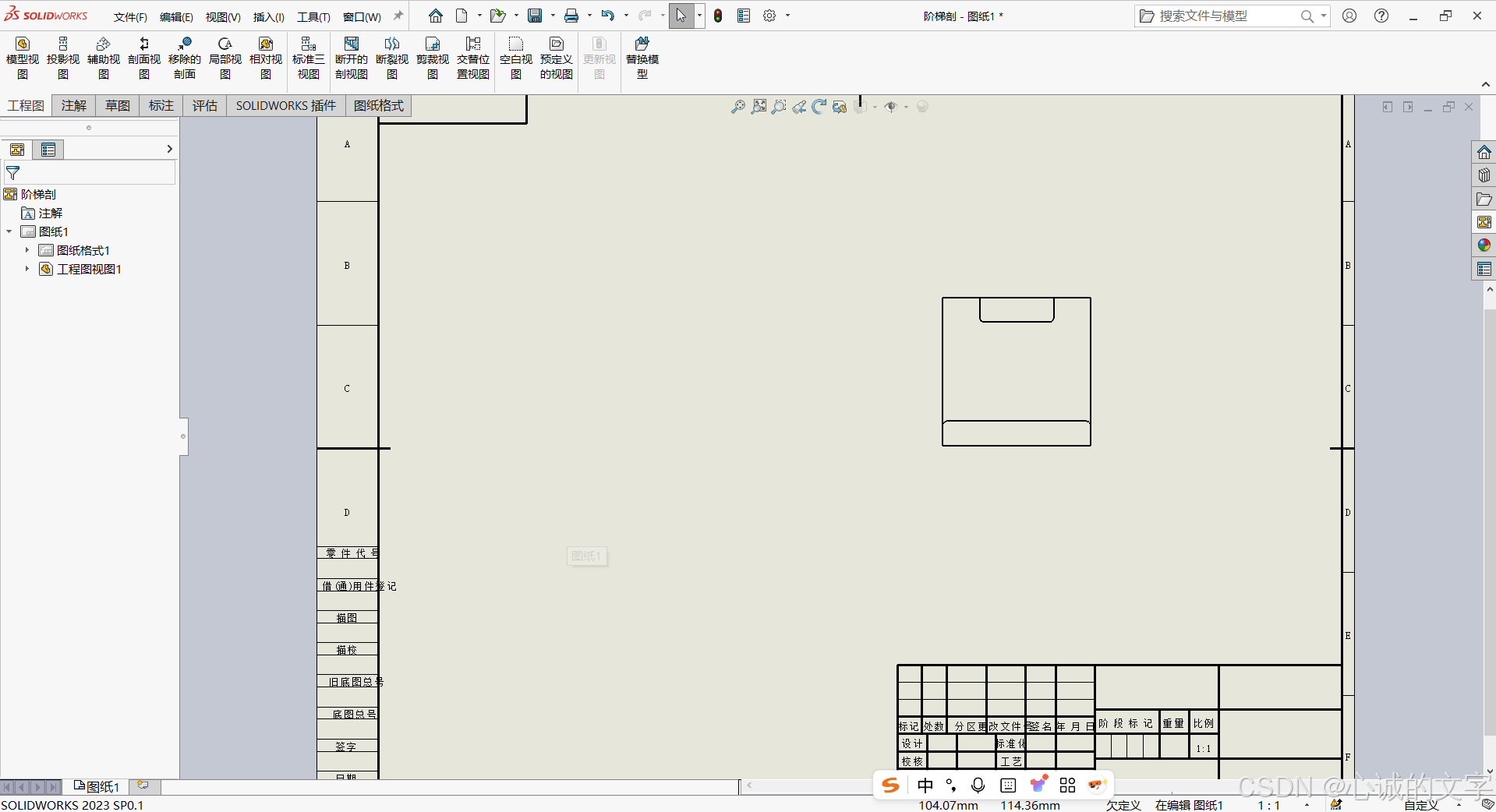Open the 插入(I) menu

(x=268, y=17)
